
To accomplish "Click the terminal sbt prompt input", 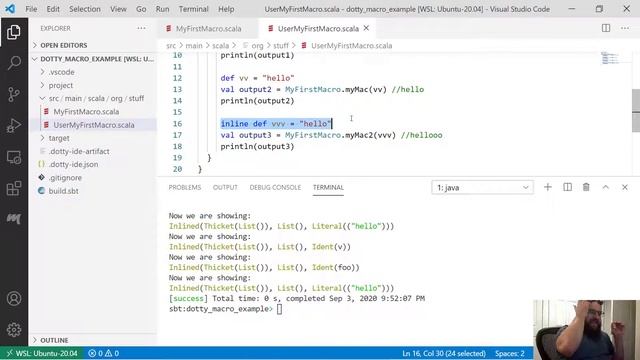I will tap(279, 309).
